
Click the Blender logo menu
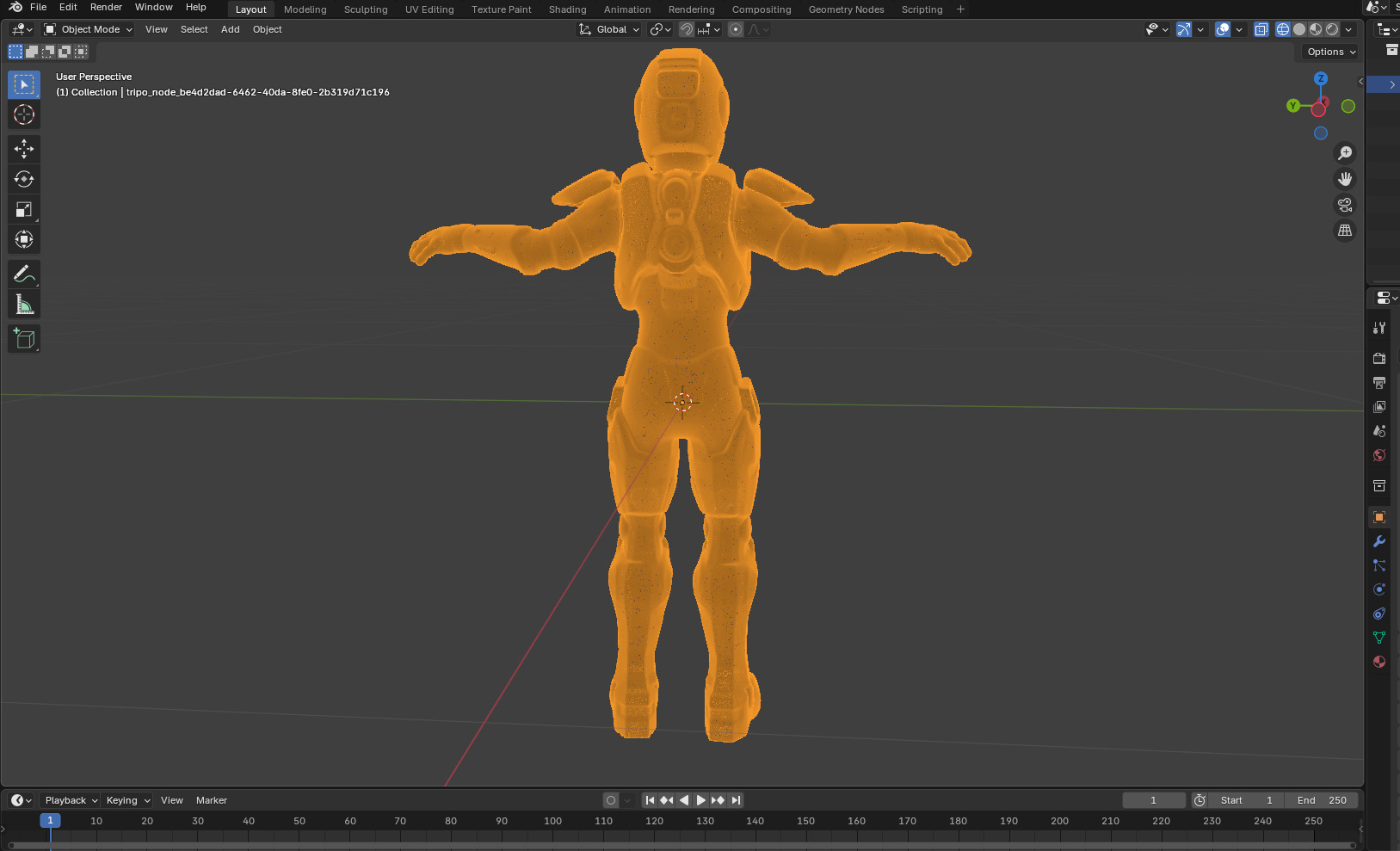point(15,7)
